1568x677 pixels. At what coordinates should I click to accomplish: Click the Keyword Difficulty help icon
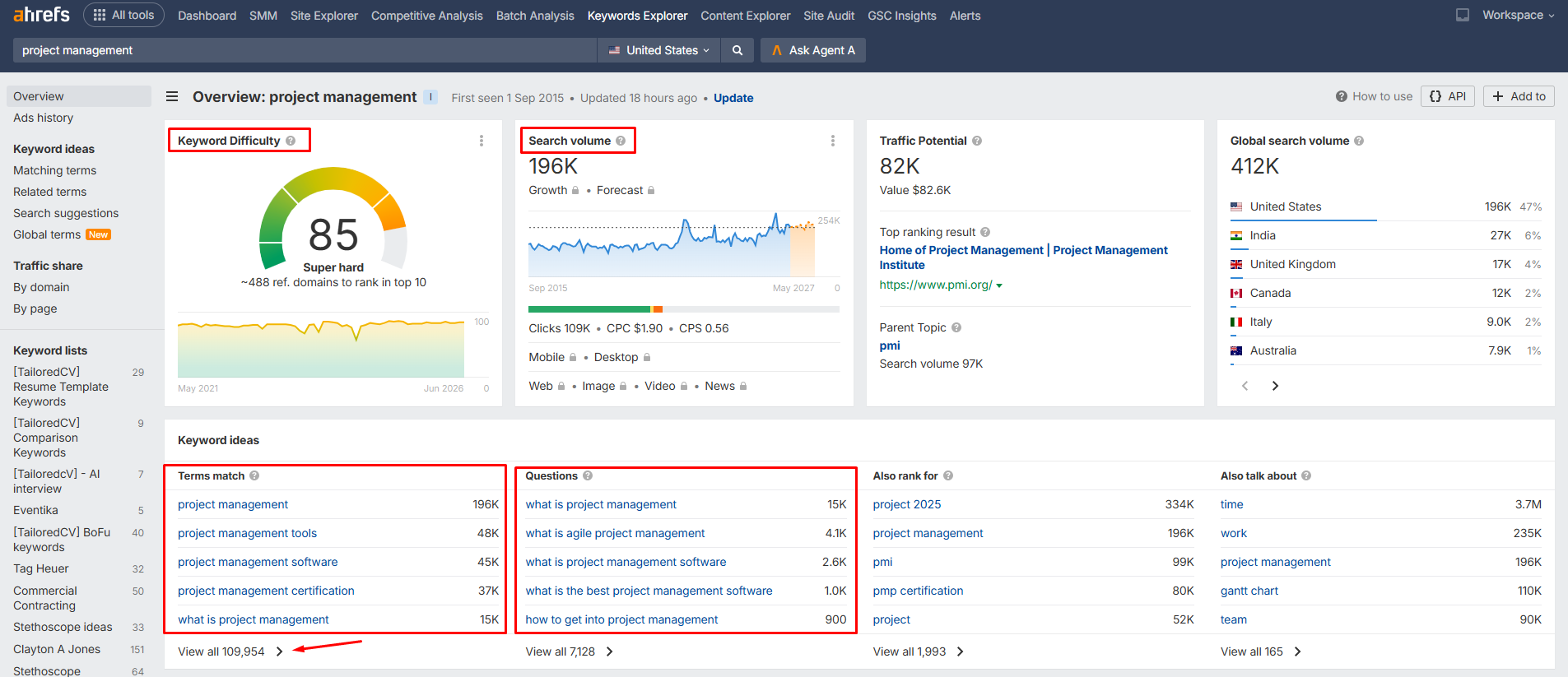click(x=291, y=141)
